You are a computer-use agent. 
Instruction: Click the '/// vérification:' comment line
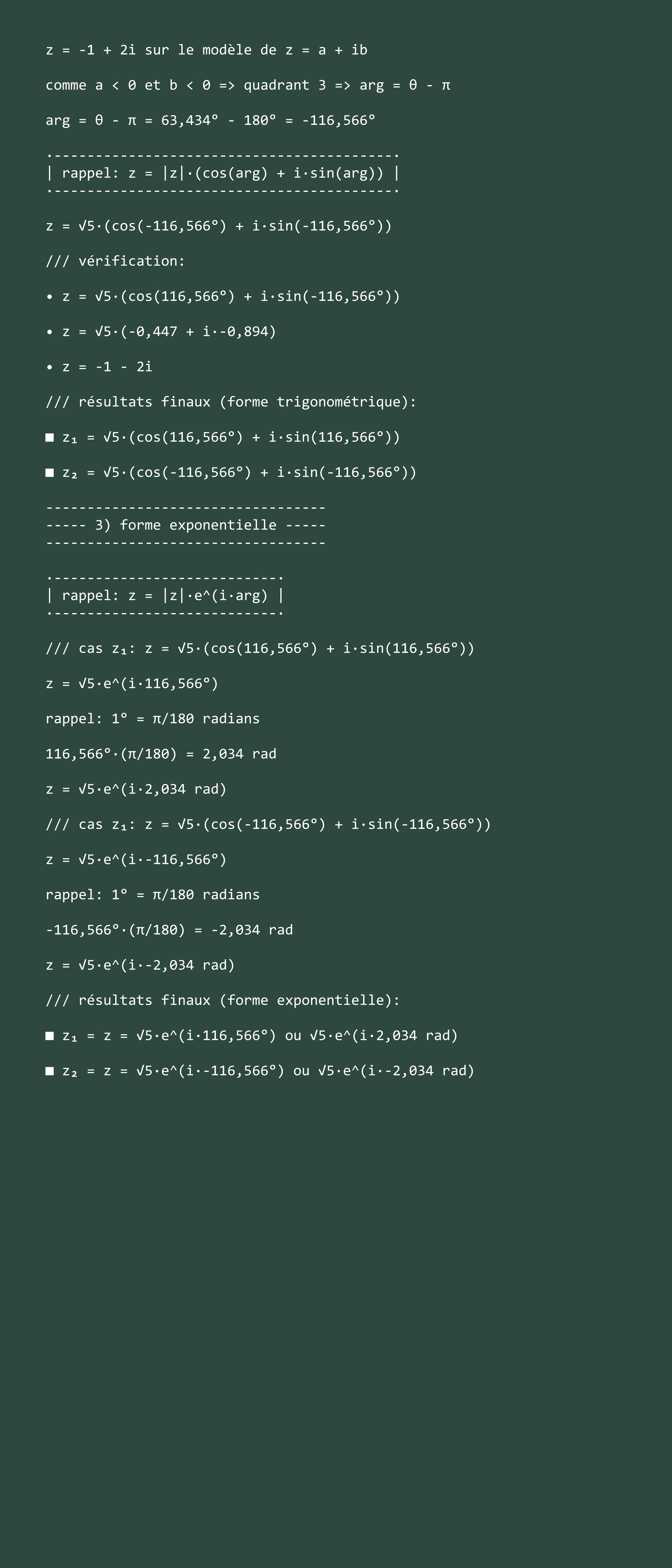click(115, 261)
